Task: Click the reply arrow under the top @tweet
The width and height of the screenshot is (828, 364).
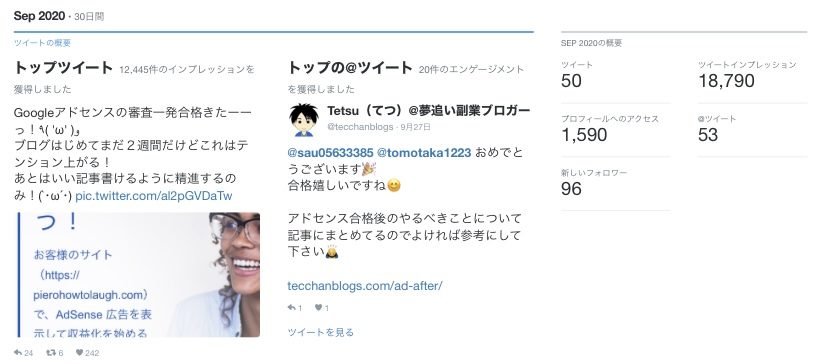Action: pyautogui.click(x=291, y=307)
